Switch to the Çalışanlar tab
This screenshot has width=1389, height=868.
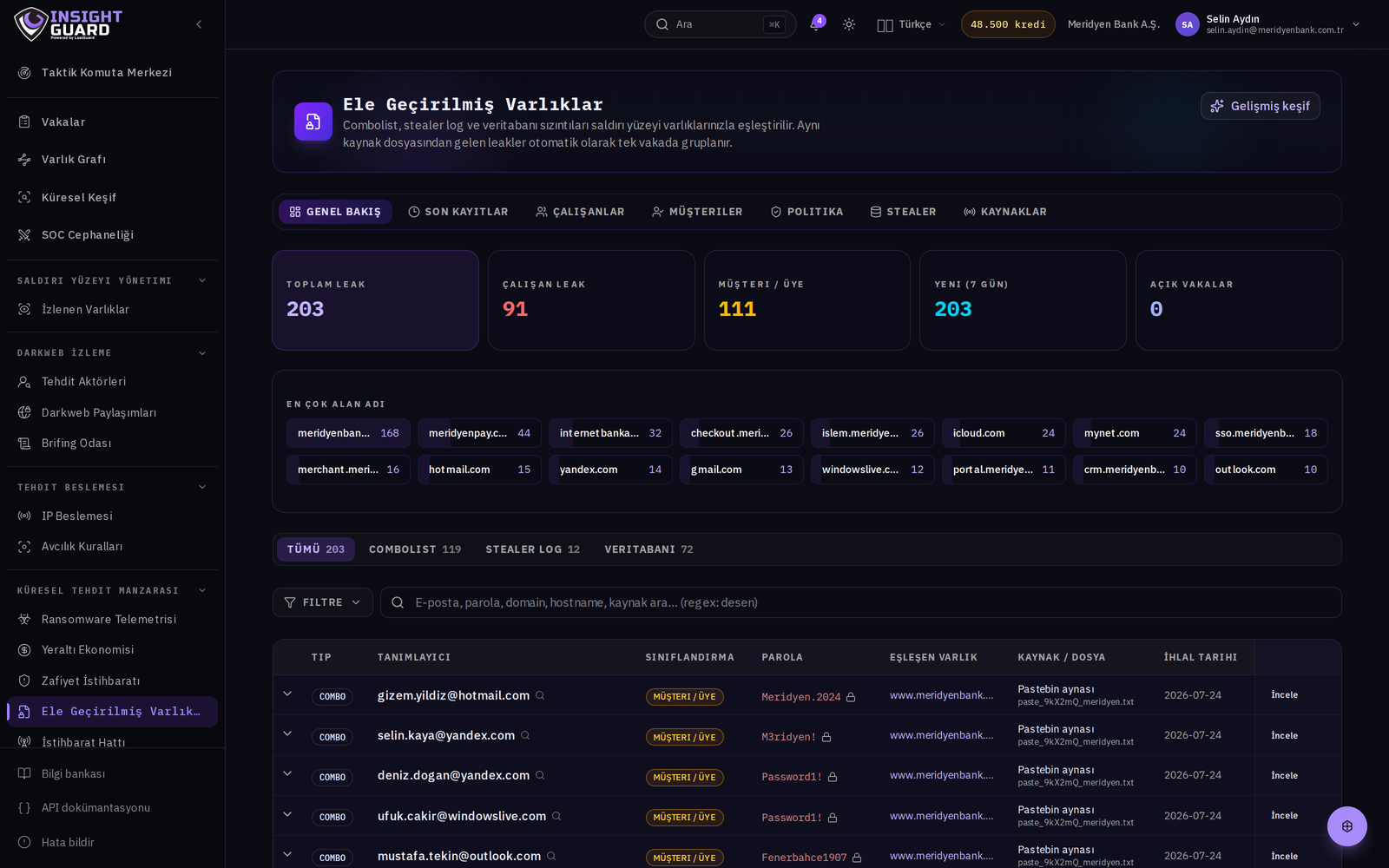point(580,212)
